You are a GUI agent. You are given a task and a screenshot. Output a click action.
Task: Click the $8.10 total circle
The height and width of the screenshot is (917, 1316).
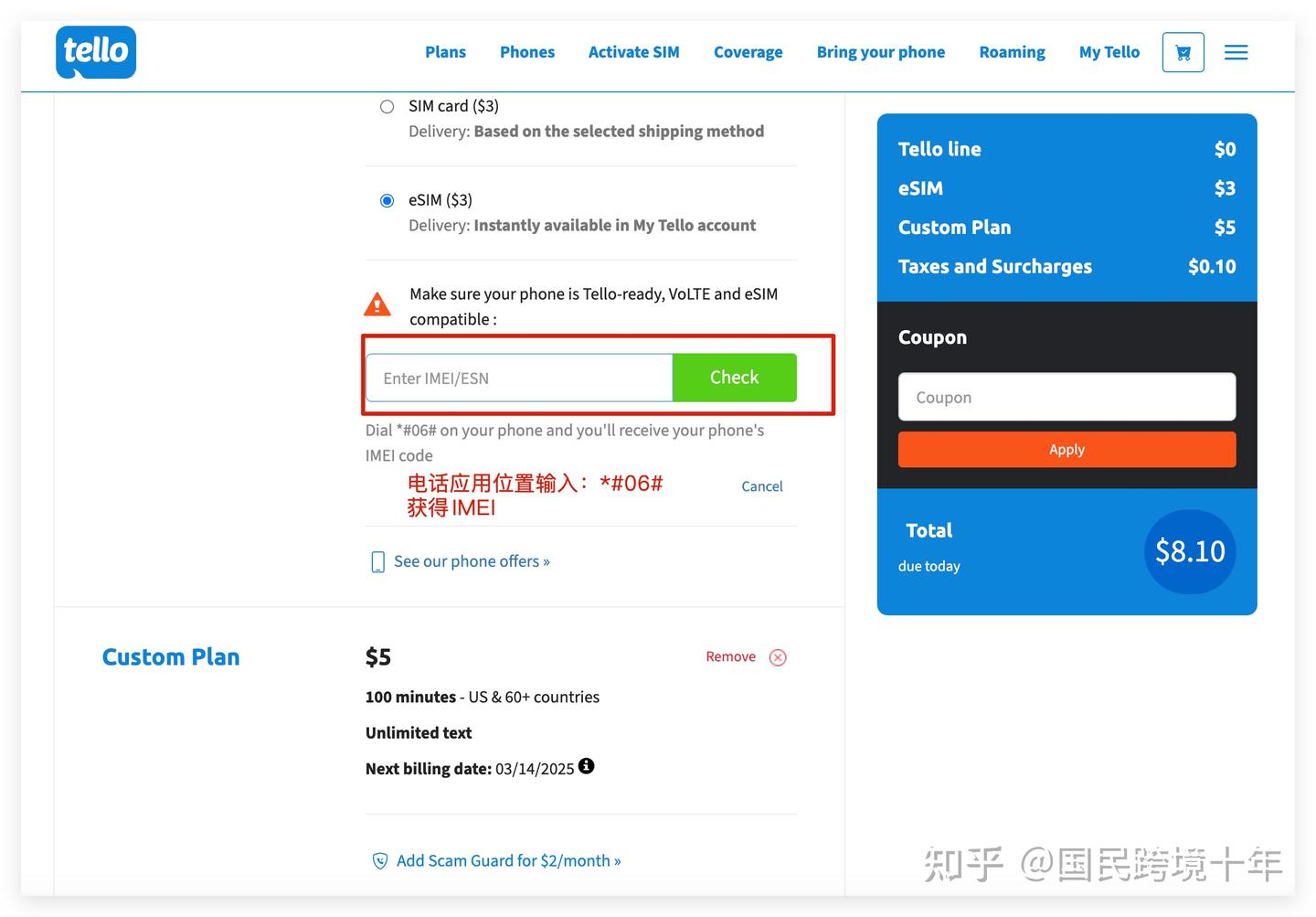[1190, 551]
